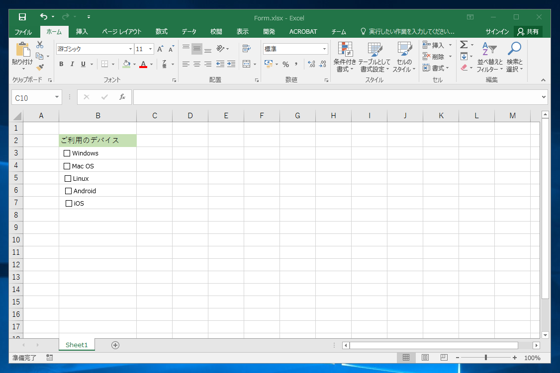Image resolution: width=560 pixels, height=373 pixels.
Task: Switch to Normal view in status bar
Action: coord(406,357)
